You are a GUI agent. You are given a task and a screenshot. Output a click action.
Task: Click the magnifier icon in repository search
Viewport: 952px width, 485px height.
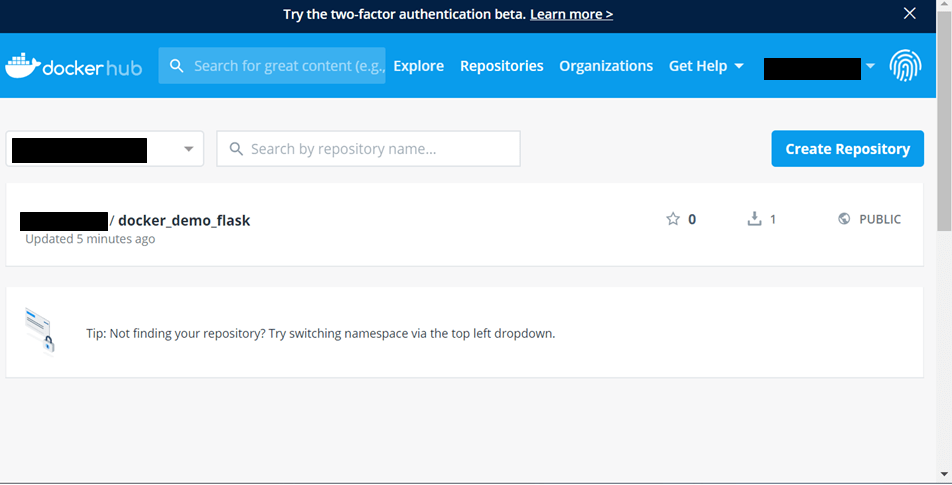click(236, 149)
